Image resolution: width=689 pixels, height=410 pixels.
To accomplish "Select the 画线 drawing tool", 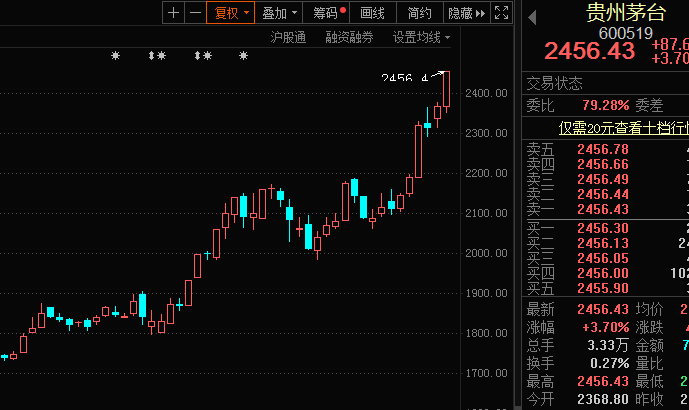I will click(x=373, y=13).
